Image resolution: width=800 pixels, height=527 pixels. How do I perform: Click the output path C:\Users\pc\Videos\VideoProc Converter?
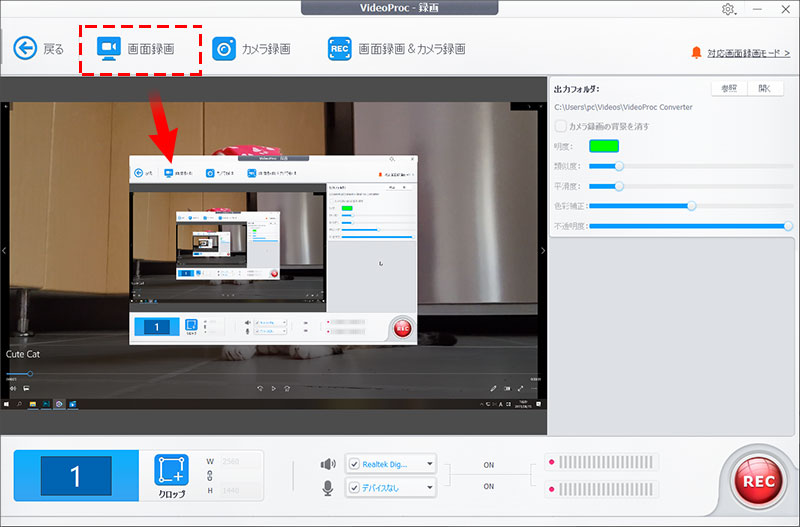tap(623, 107)
